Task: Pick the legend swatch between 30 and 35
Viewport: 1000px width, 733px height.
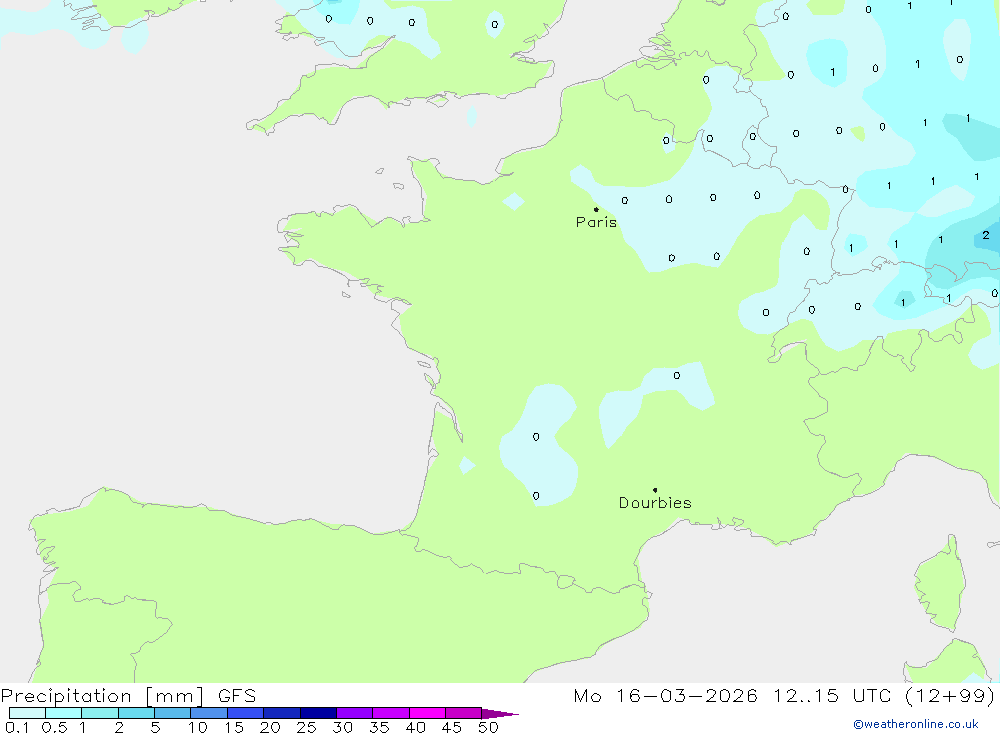Action: pos(355,713)
